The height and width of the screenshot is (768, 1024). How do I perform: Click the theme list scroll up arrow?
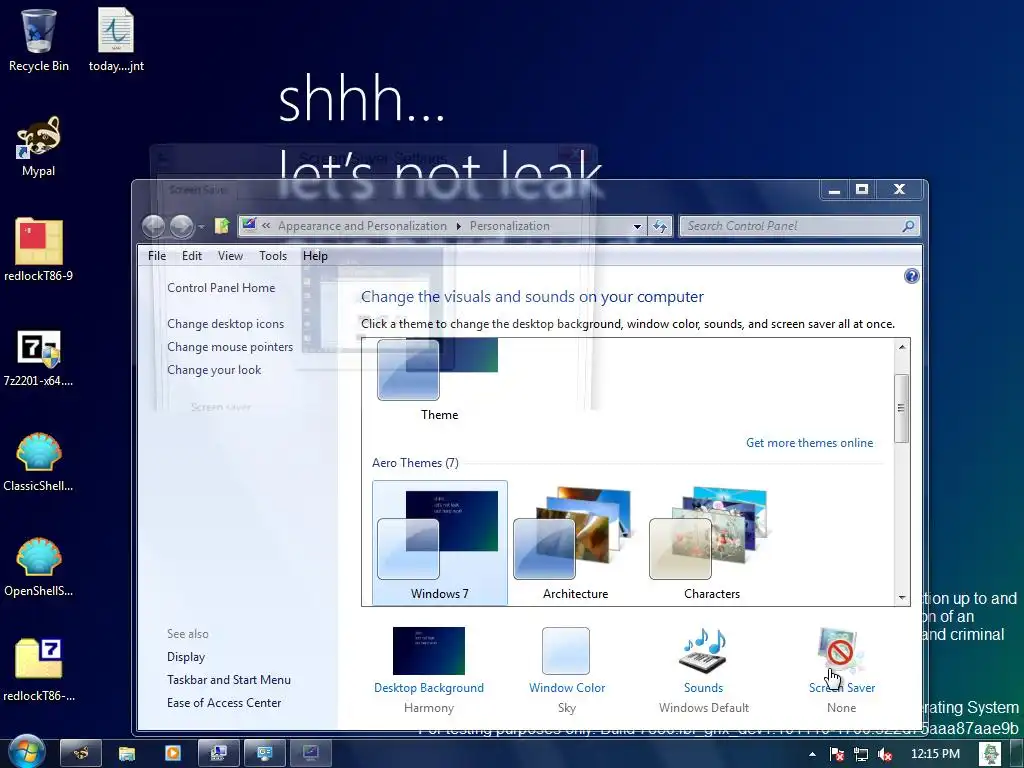pyautogui.click(x=902, y=347)
